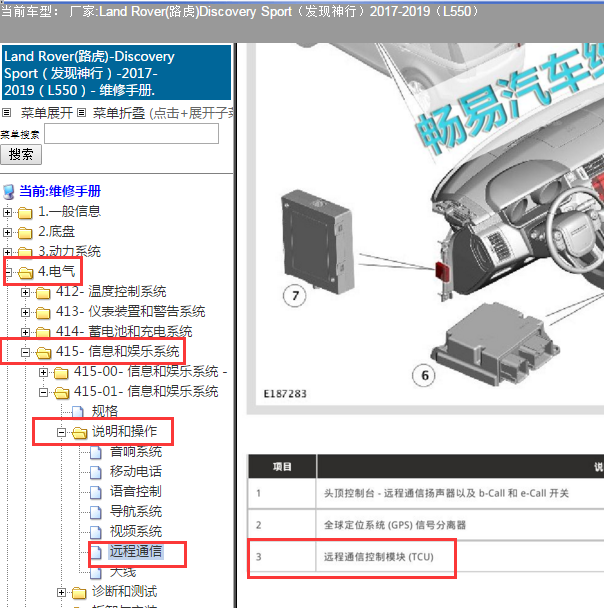
Task: Expand the 412- 温度控制系统 node
Action: pos(25,292)
